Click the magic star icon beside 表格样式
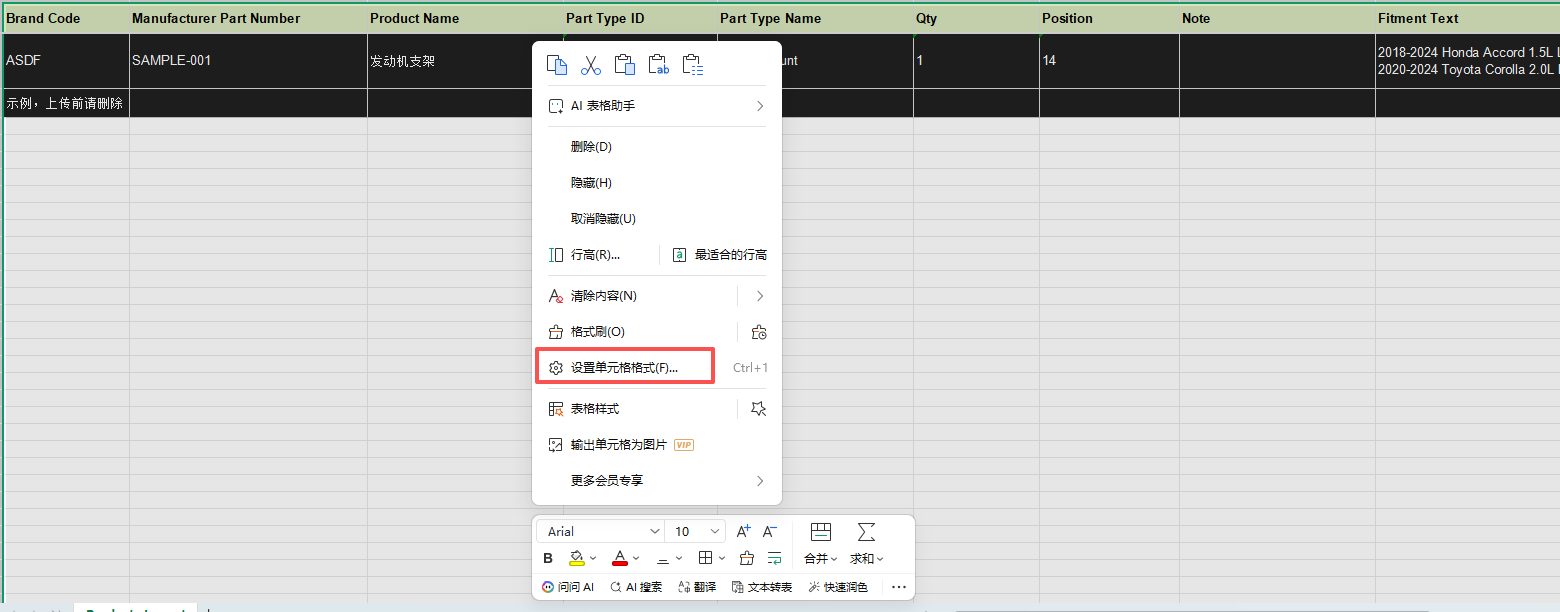The width and height of the screenshot is (1560, 612). click(x=759, y=409)
